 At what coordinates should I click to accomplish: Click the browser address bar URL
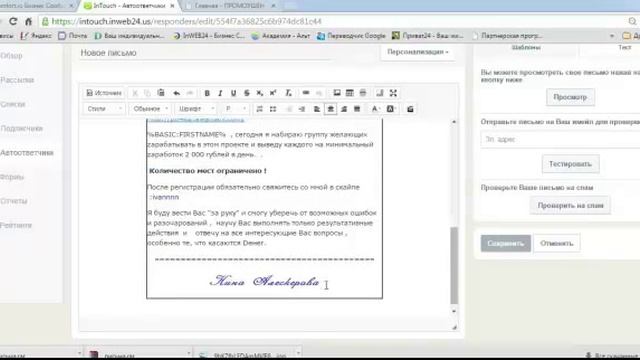point(187,21)
